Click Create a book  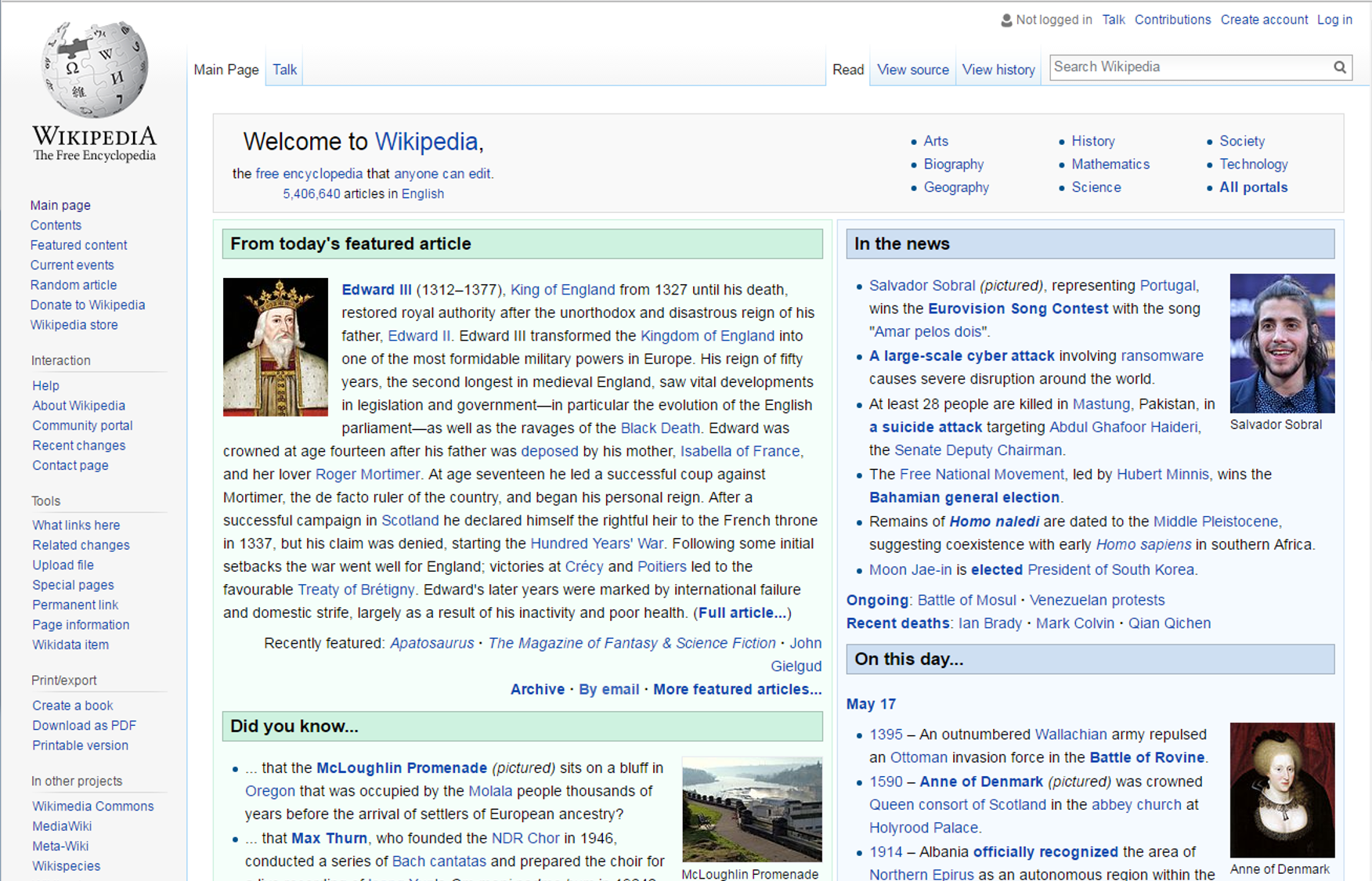(72, 706)
